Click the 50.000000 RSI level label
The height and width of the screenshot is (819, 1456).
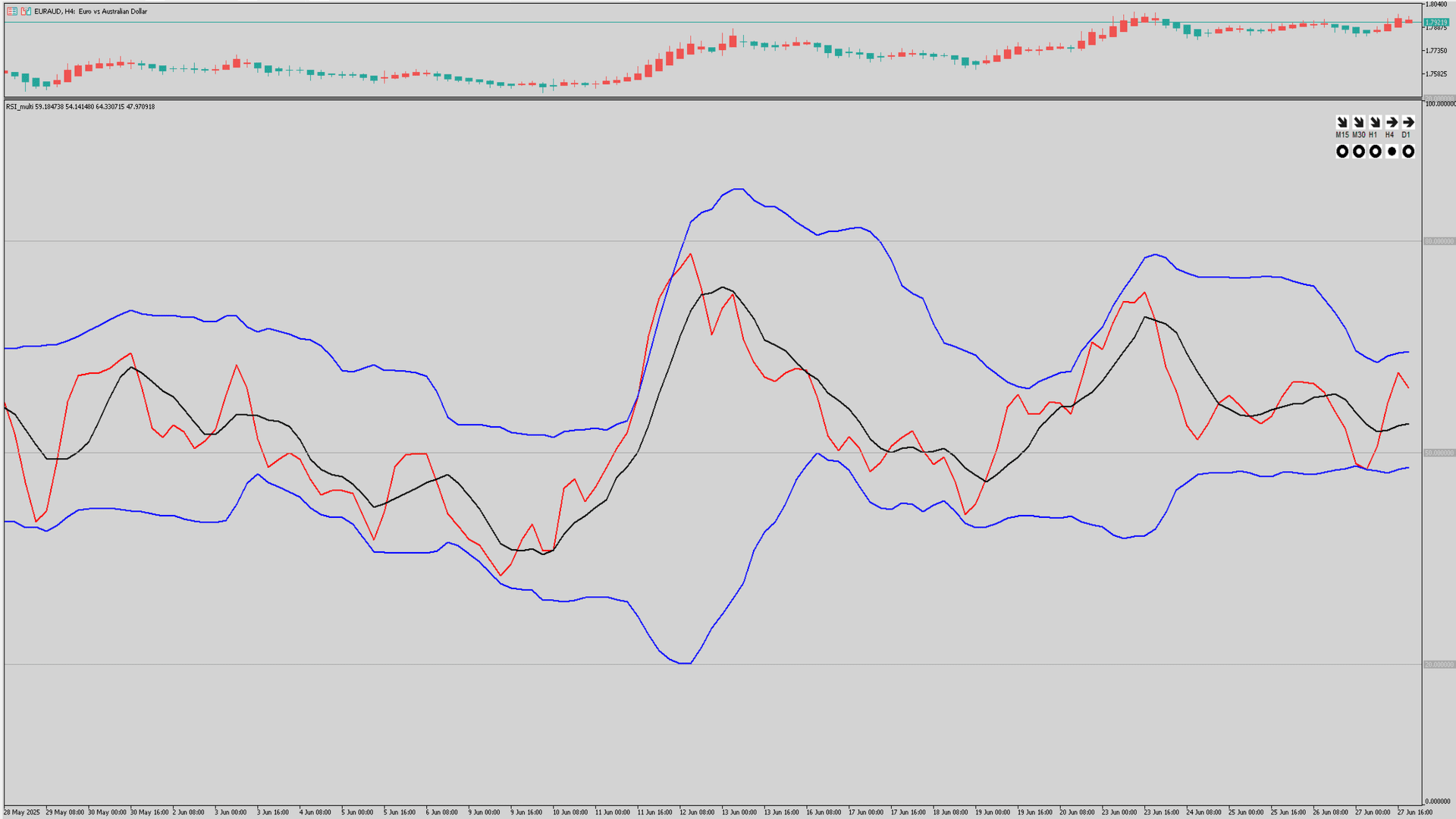pyautogui.click(x=1439, y=453)
